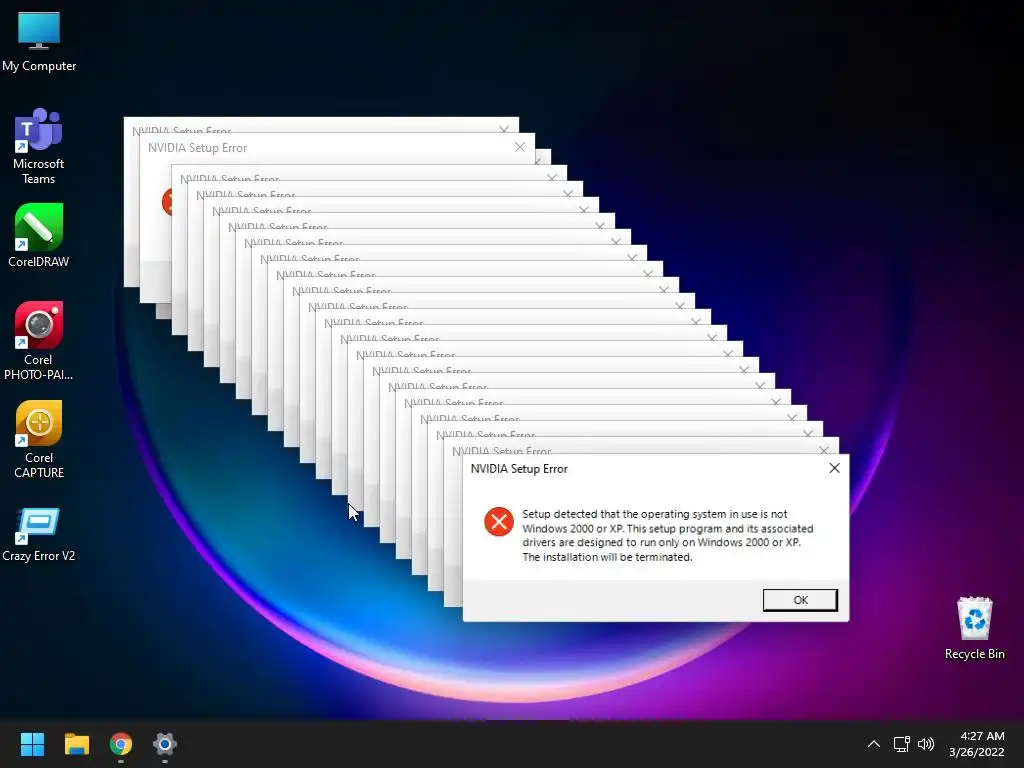Open the clock showing 4:27 AM
The width and height of the screenshot is (1024, 768).
tap(977, 744)
